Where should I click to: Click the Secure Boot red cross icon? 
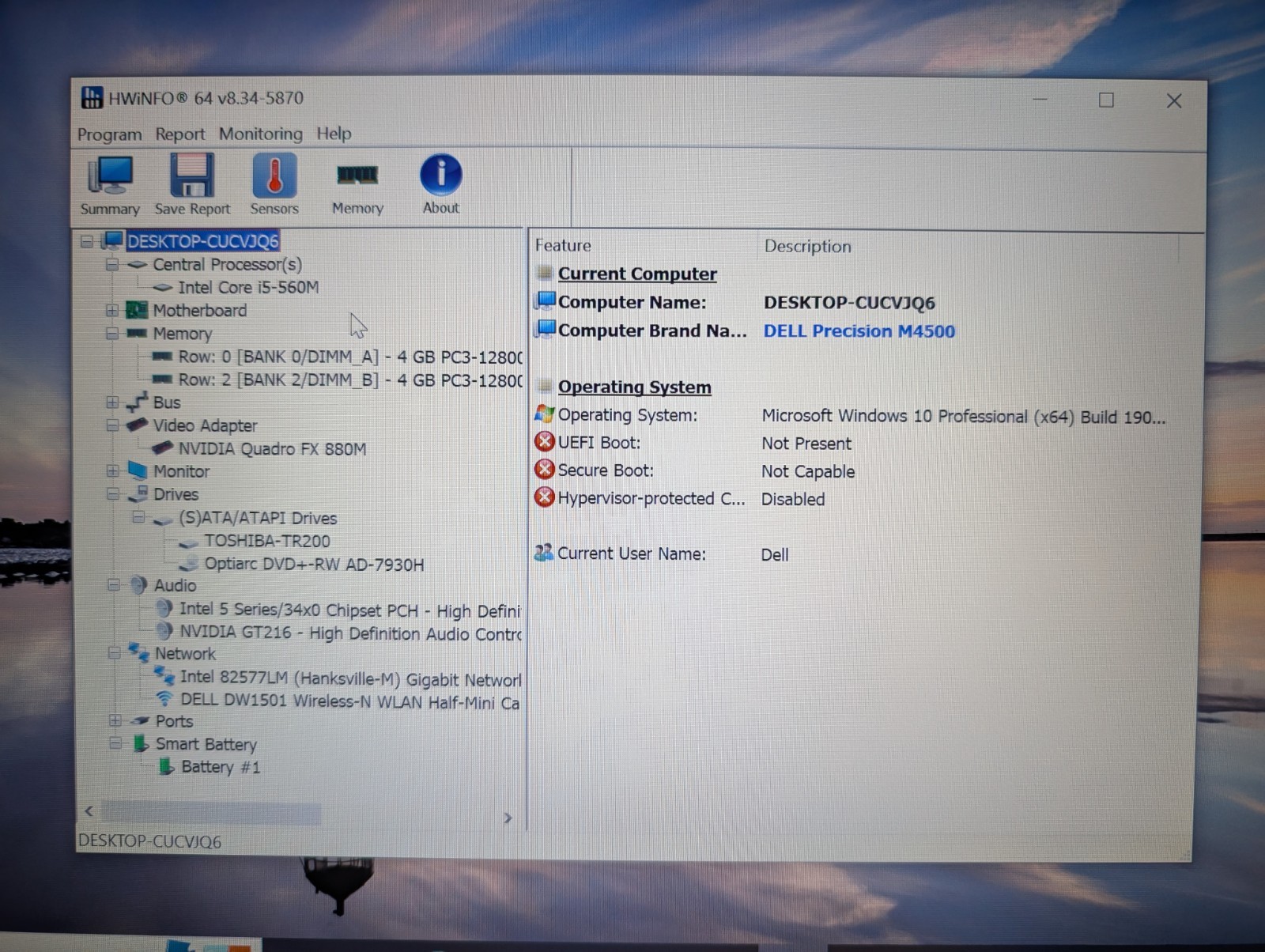[x=544, y=469]
